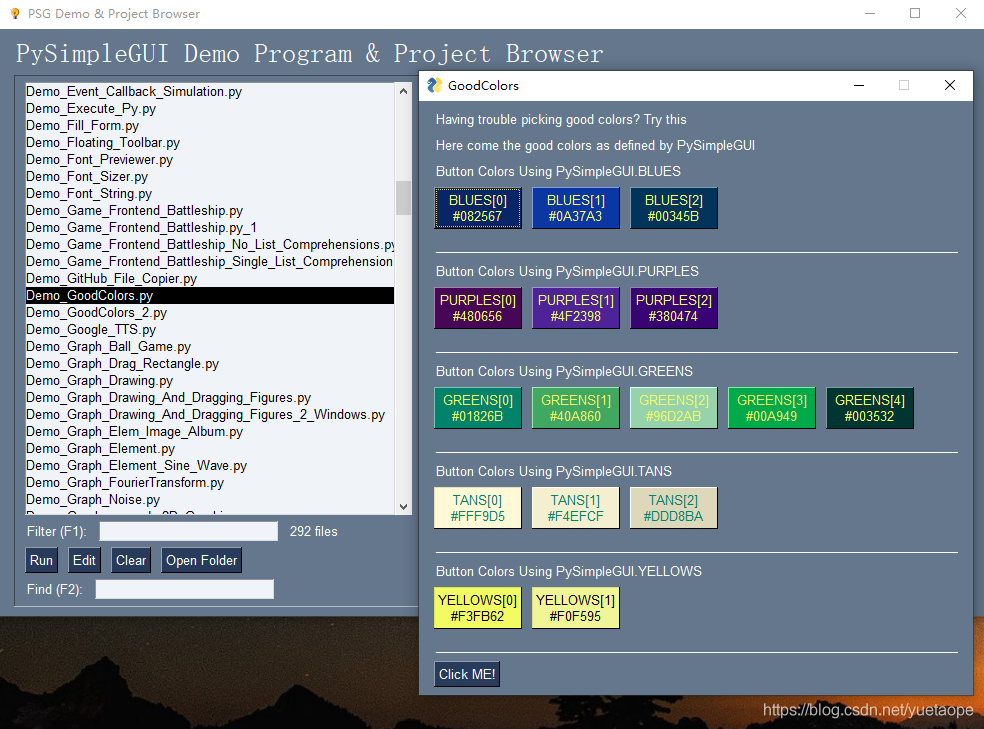Select Demo_Fill_Form.py in the list
The image size is (984, 729).
coord(210,125)
